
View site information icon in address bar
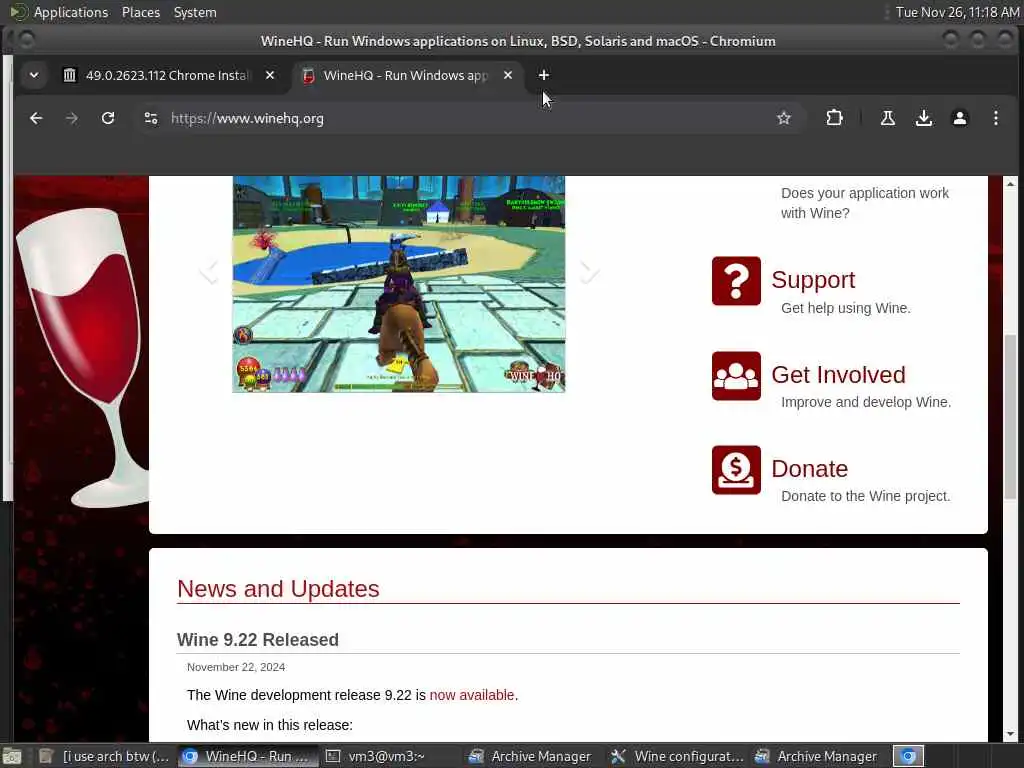pos(151,118)
